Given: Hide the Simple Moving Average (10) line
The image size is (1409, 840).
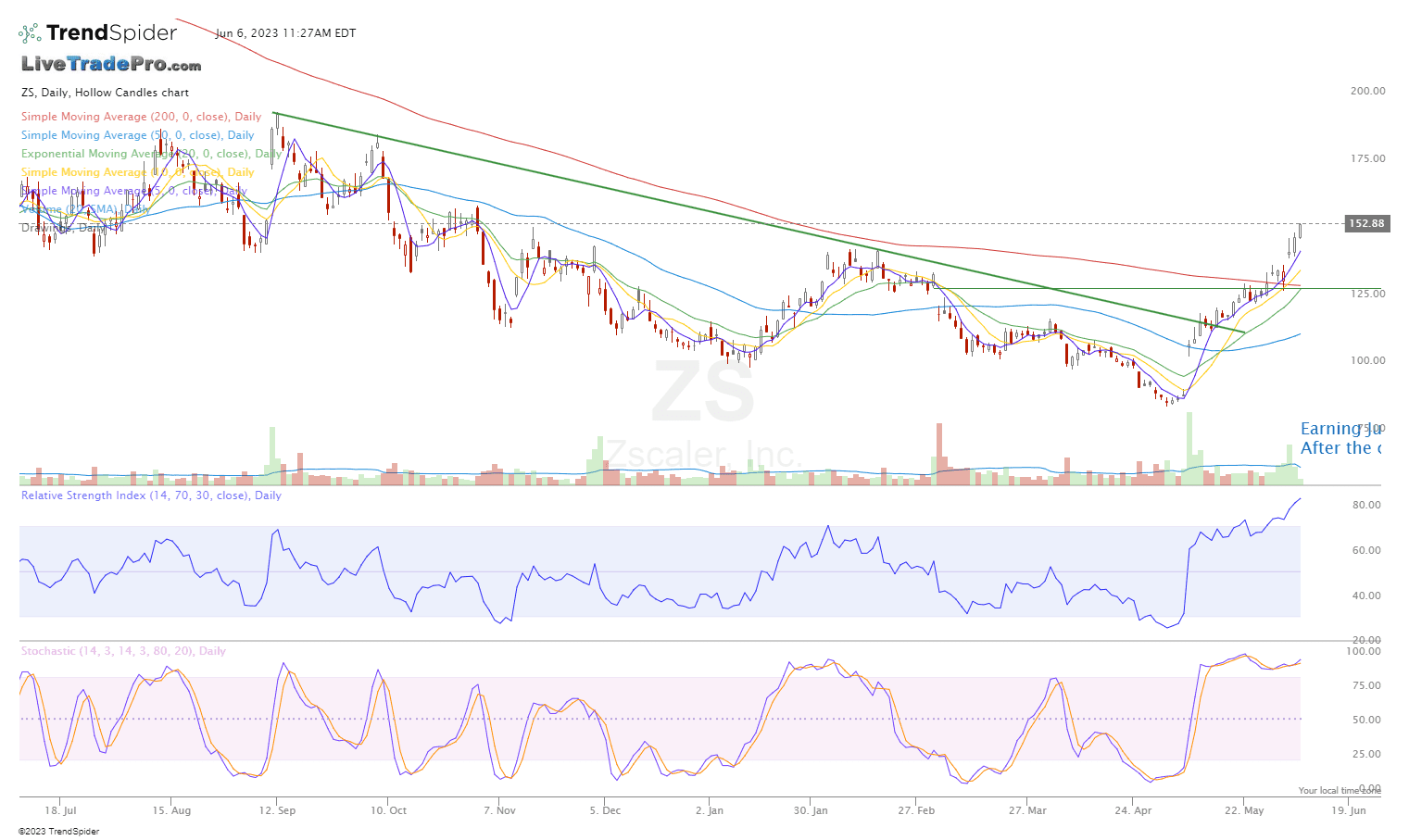Looking at the screenshot, I should [x=137, y=171].
